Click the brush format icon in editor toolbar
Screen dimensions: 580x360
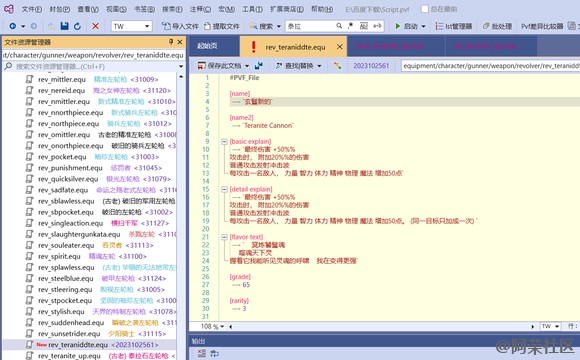(337, 66)
